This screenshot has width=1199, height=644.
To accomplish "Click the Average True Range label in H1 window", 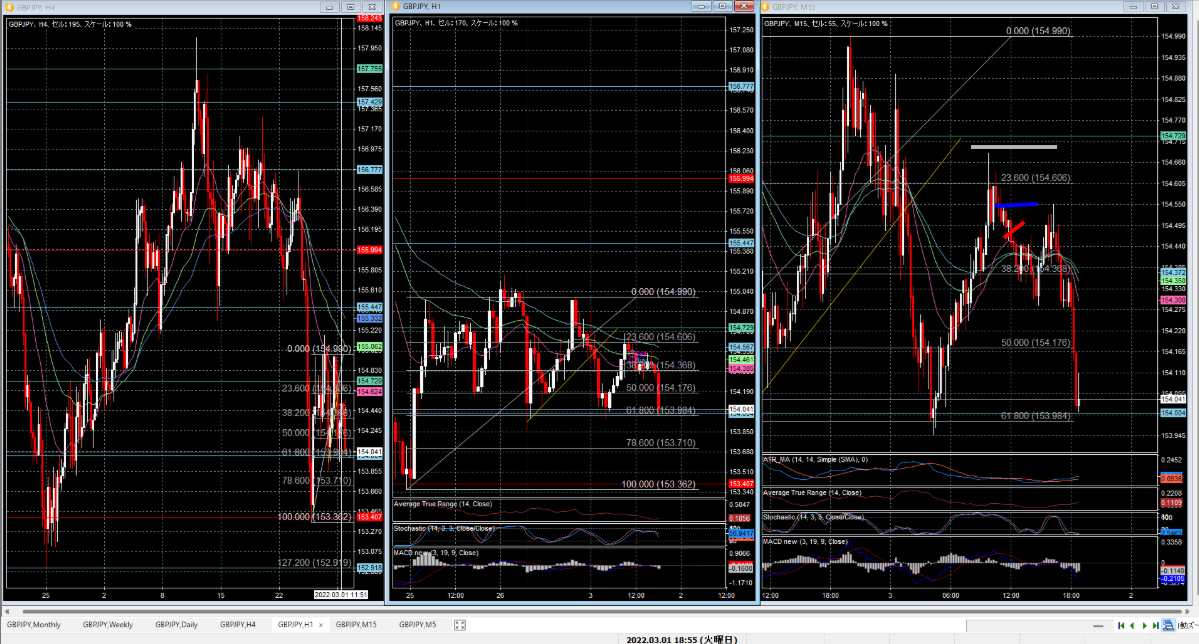I will tap(443, 504).
